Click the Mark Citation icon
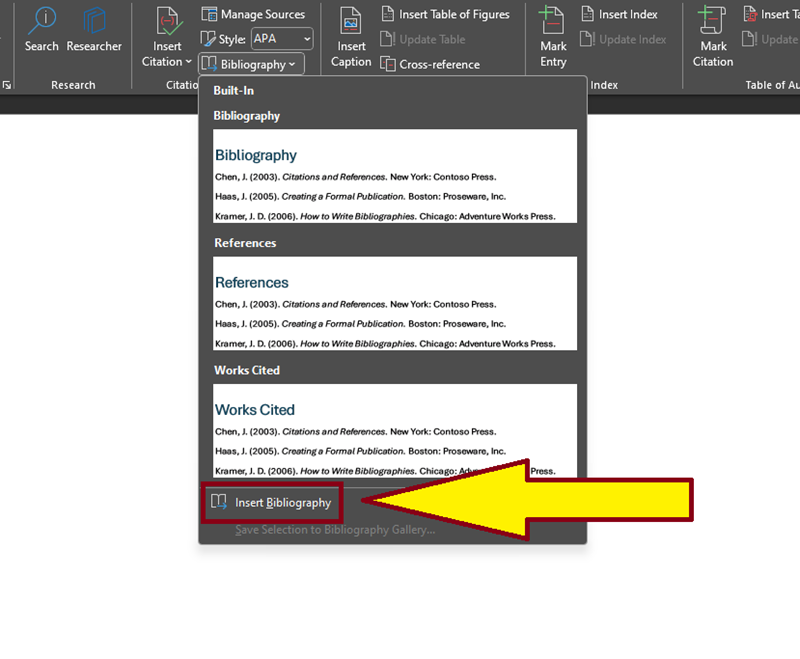Viewport: 800px width, 659px height. pyautogui.click(x=713, y=22)
